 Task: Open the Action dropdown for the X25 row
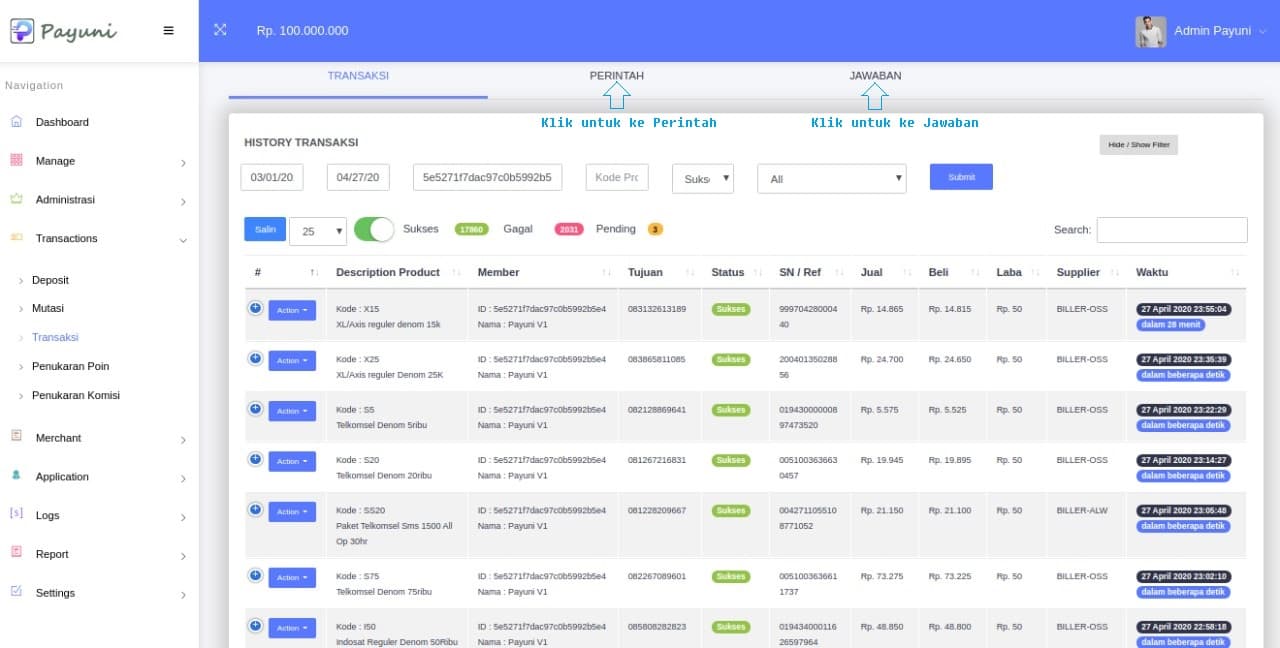point(292,360)
